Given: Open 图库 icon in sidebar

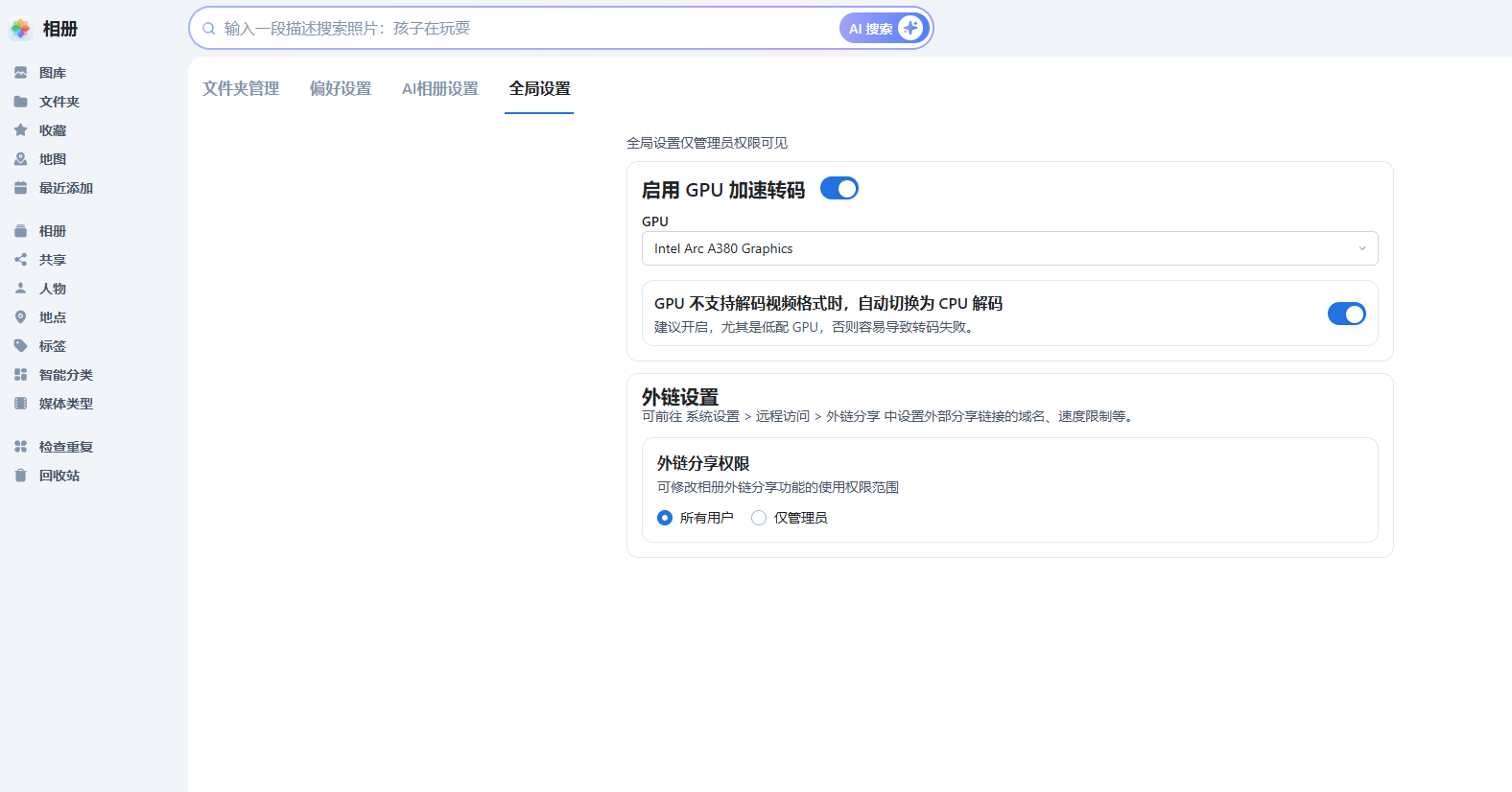Looking at the screenshot, I should tap(20, 73).
